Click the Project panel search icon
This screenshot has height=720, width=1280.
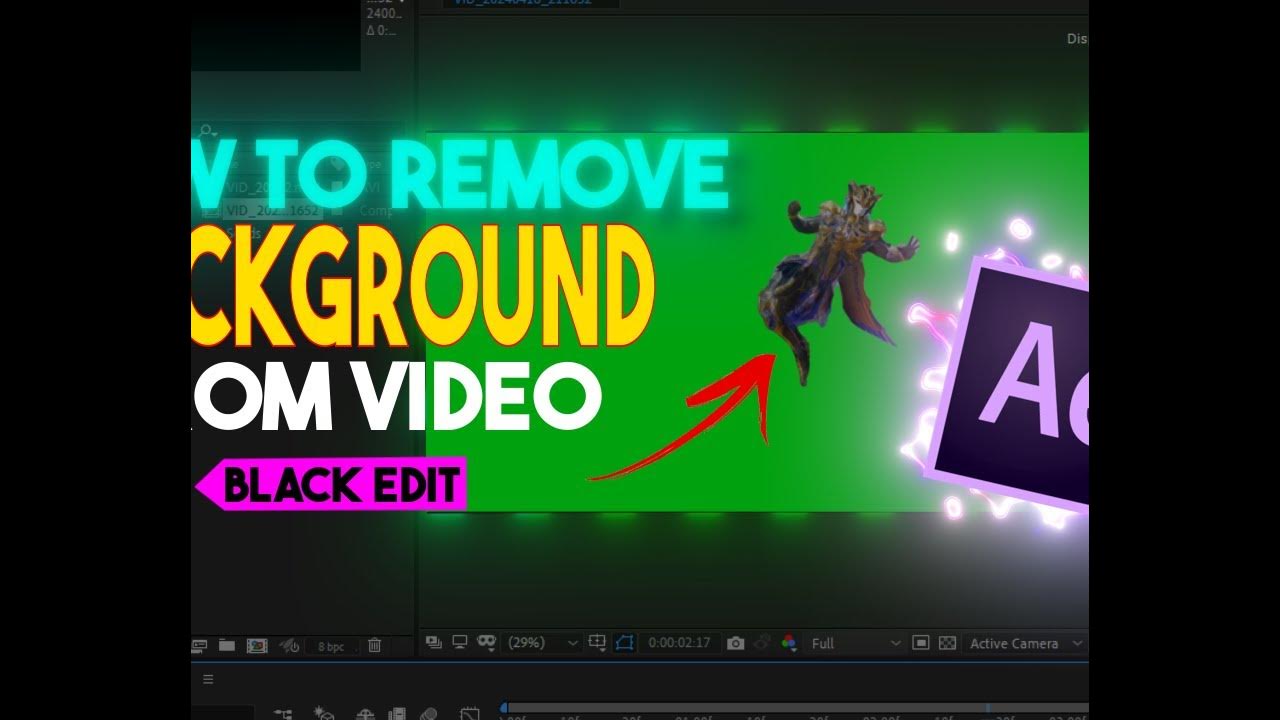tap(208, 131)
